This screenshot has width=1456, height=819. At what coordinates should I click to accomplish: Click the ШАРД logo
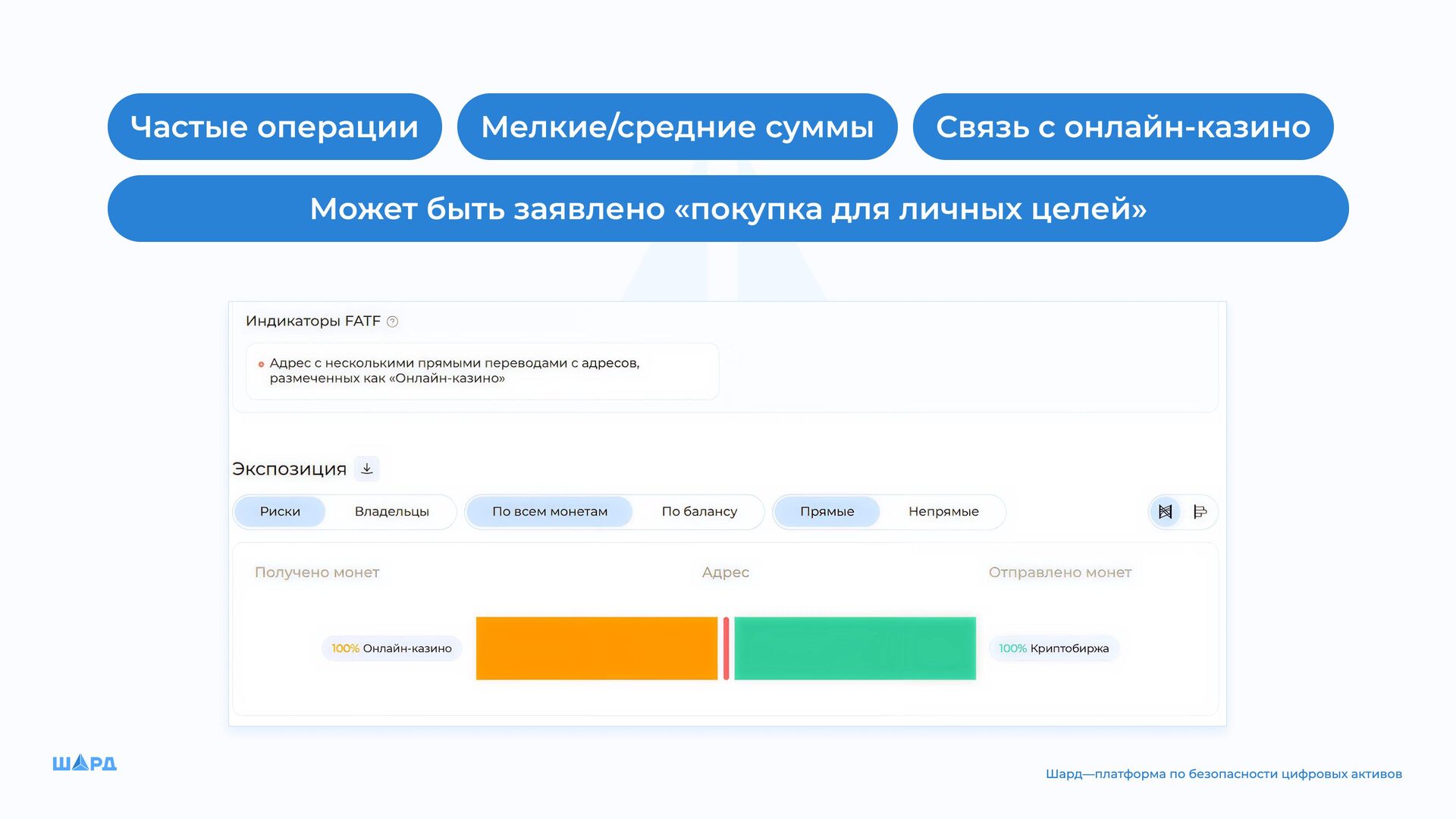click(x=84, y=763)
